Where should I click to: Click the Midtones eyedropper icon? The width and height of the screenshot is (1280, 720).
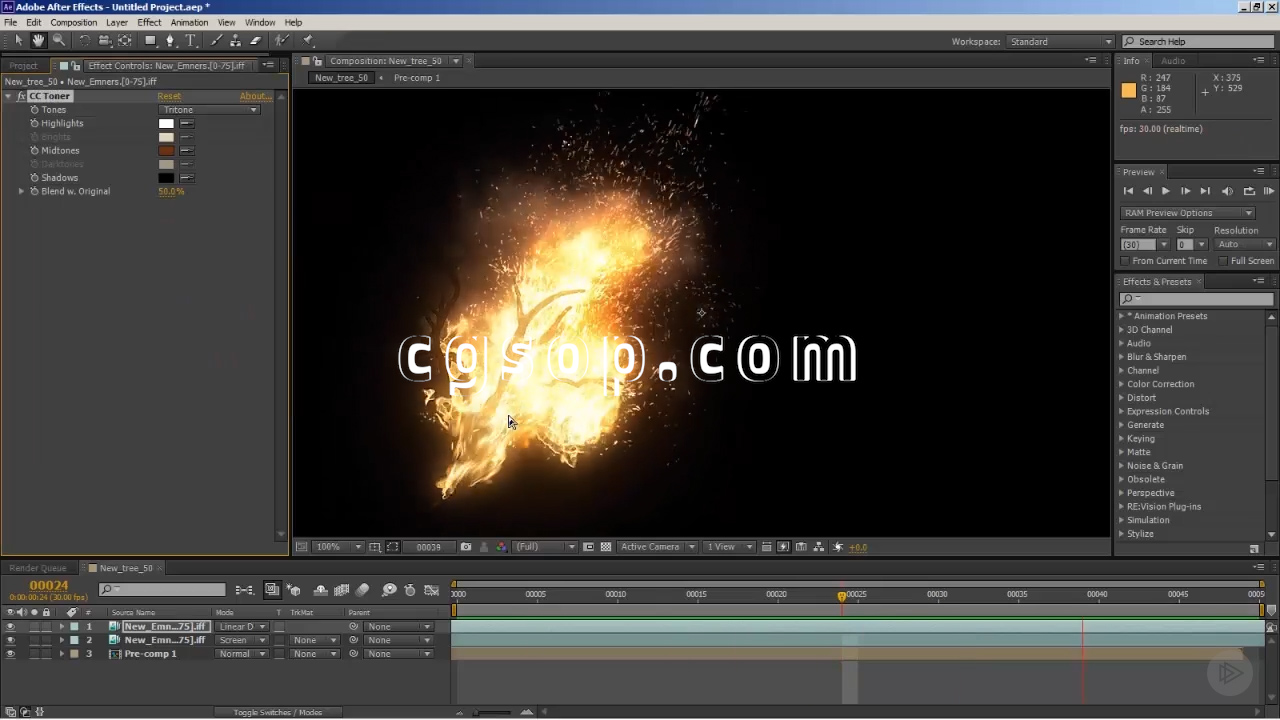(x=186, y=151)
